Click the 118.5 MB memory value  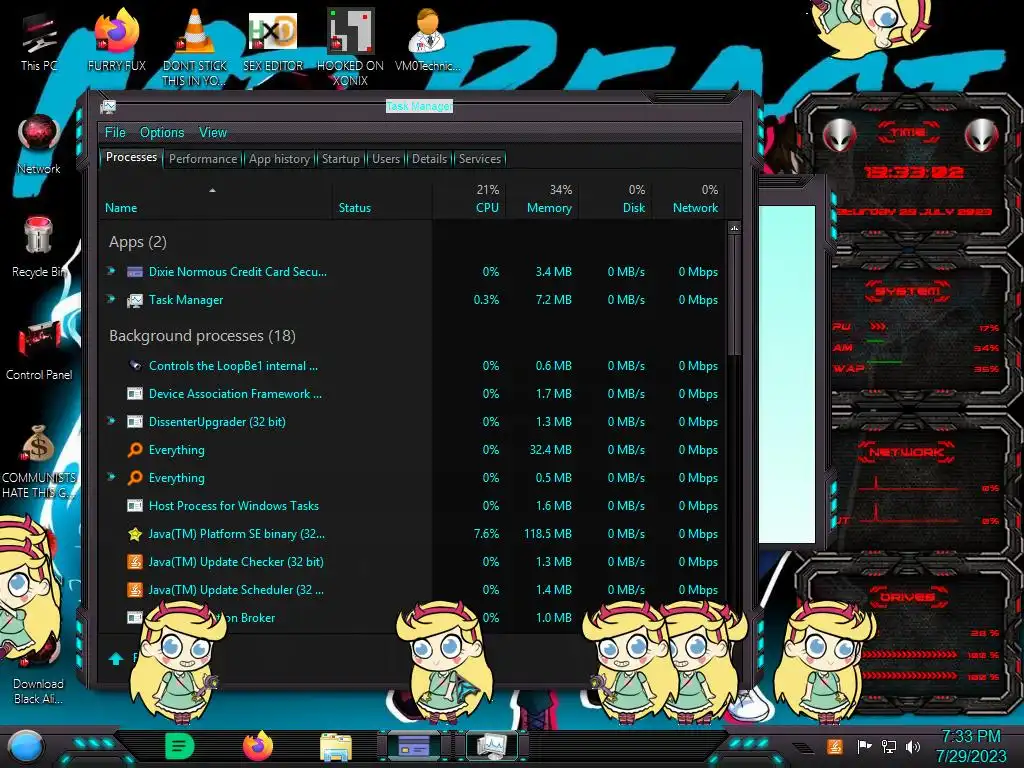547,534
